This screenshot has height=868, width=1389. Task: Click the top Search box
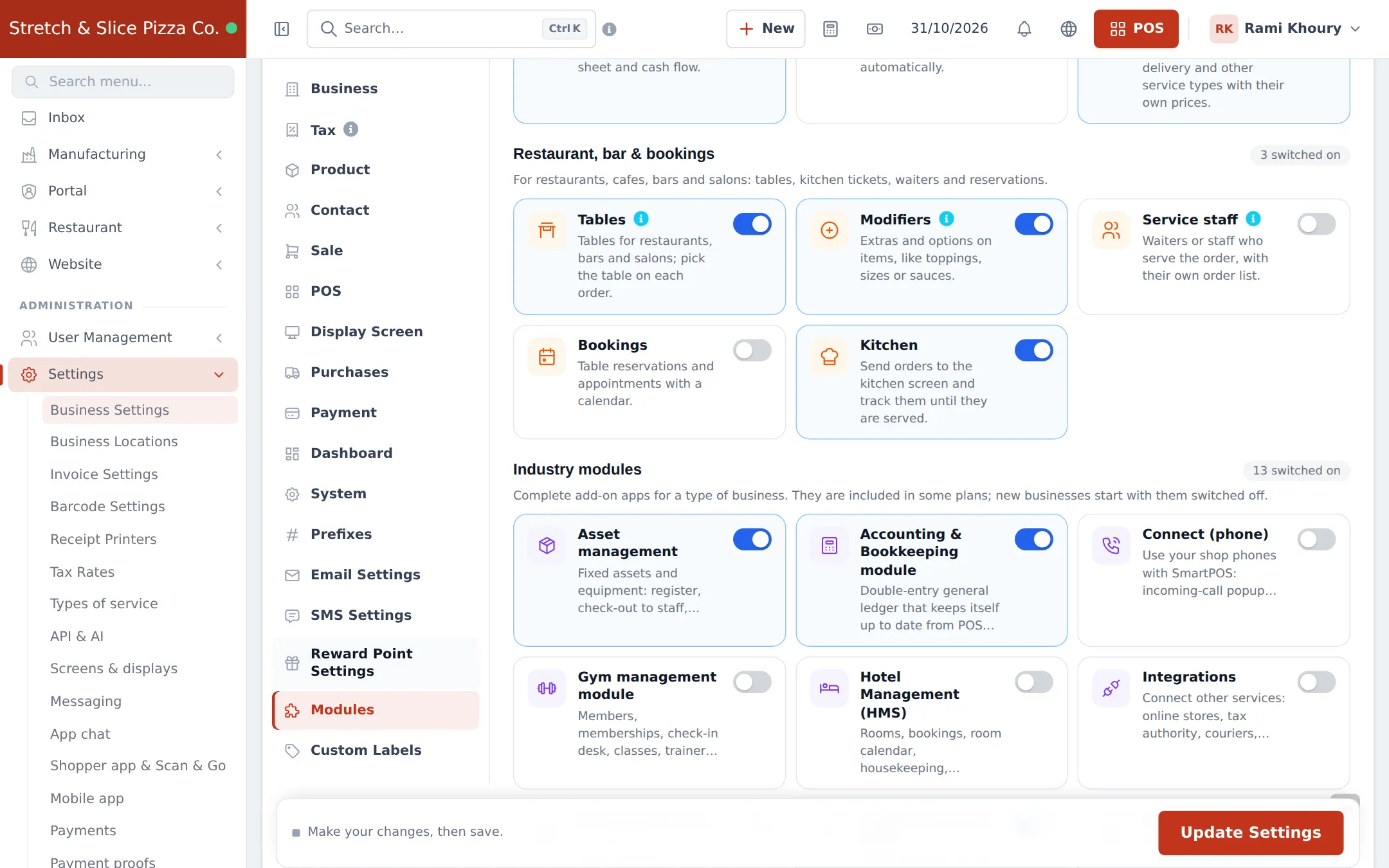[x=451, y=29]
